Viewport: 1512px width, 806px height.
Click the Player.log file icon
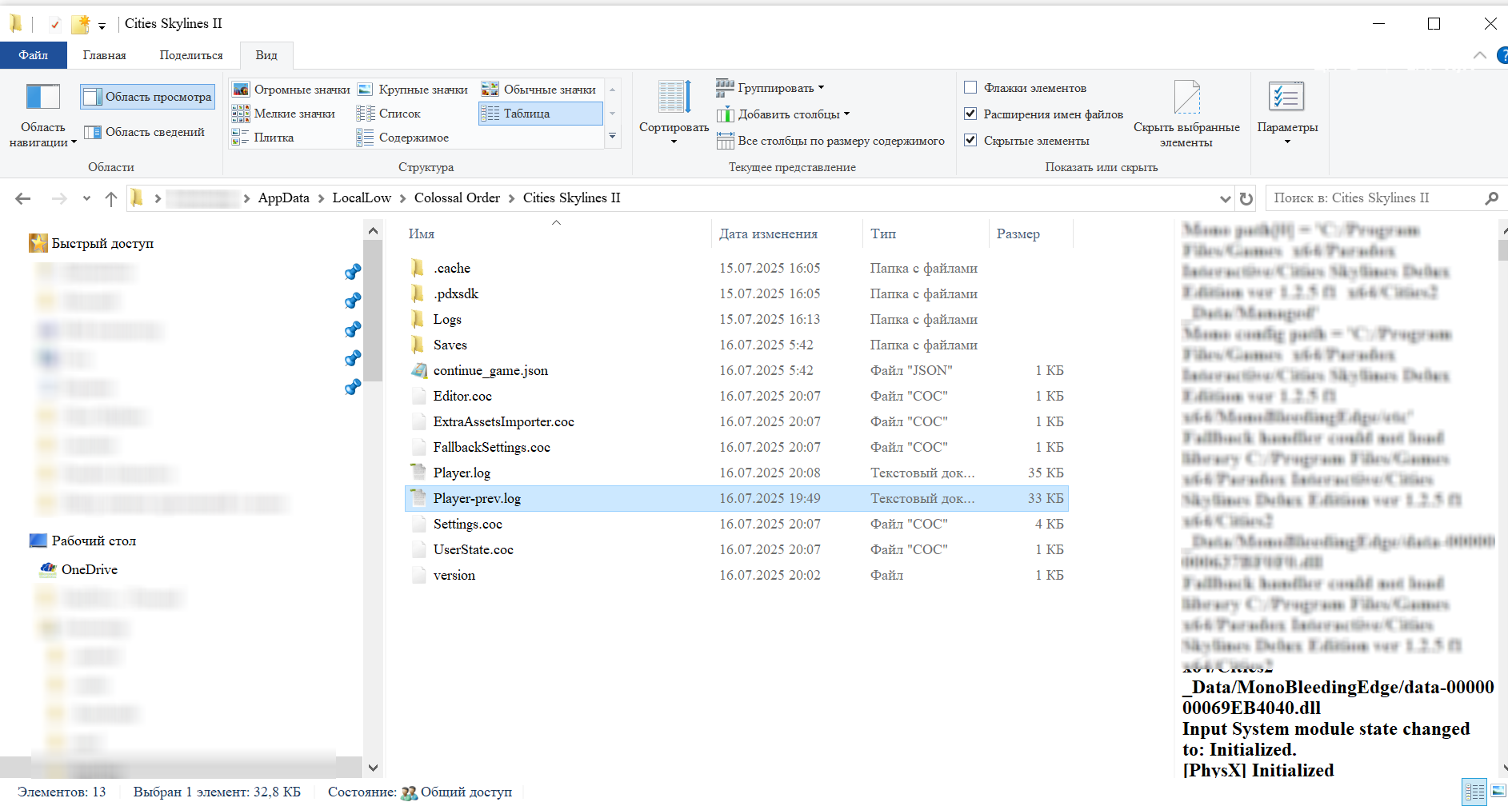pyautogui.click(x=418, y=473)
